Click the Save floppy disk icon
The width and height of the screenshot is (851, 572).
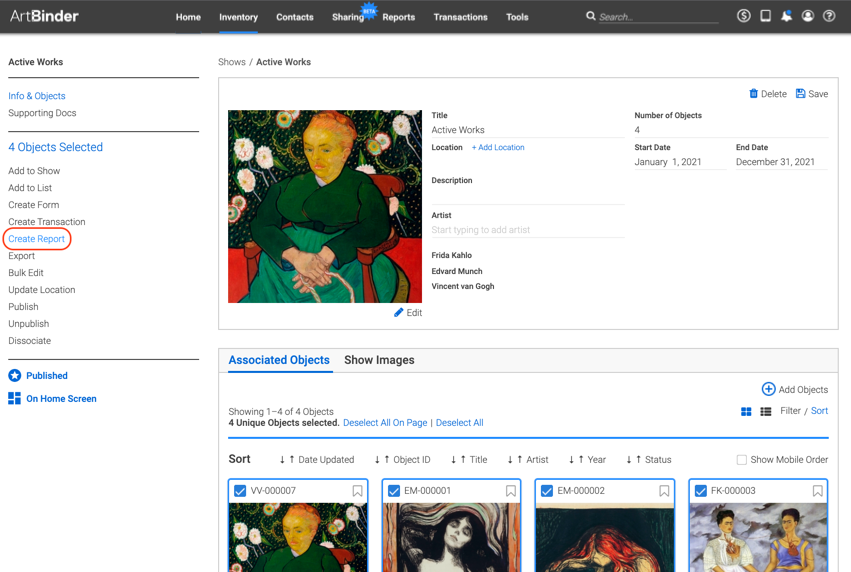point(801,93)
